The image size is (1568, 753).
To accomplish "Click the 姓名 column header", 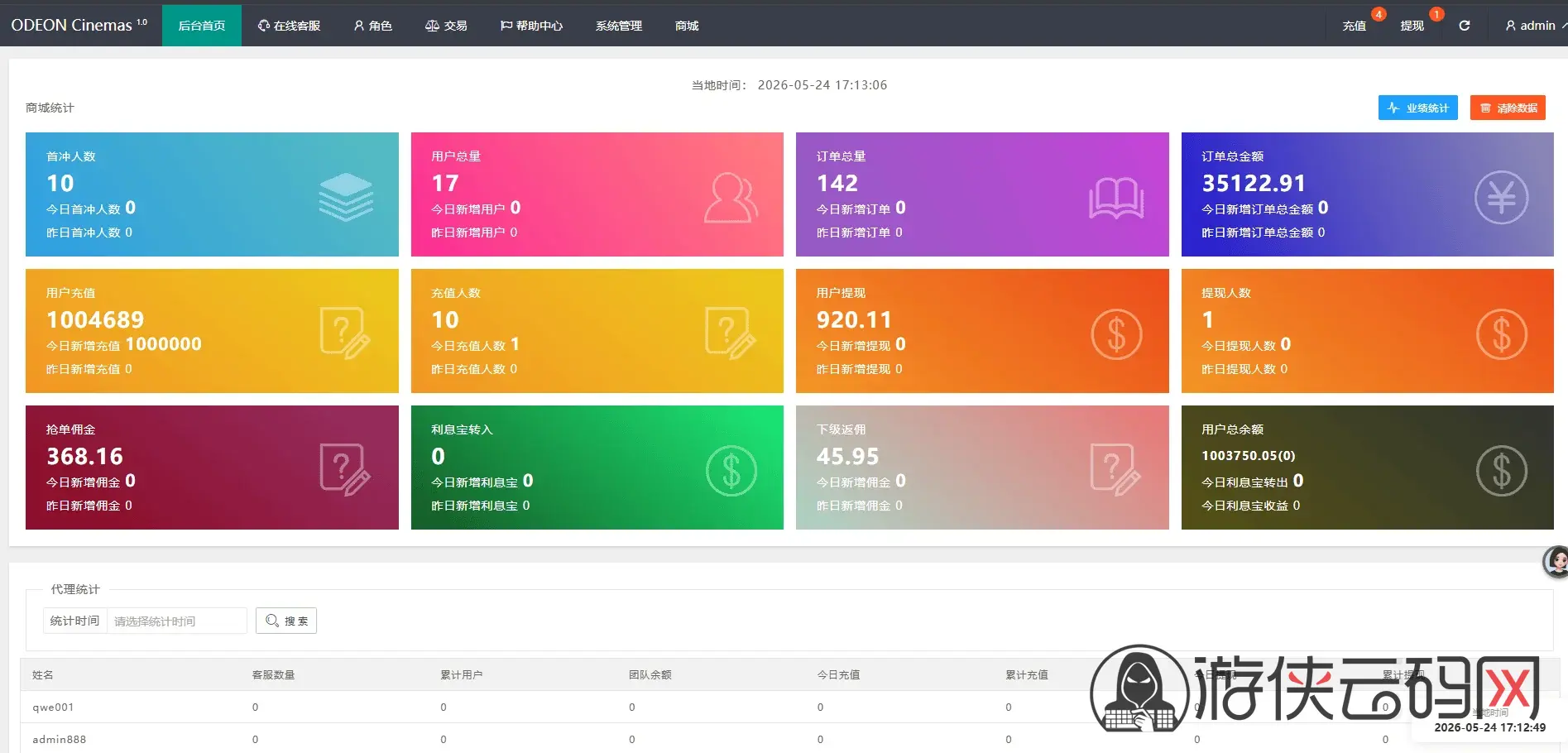I will pos(43,674).
